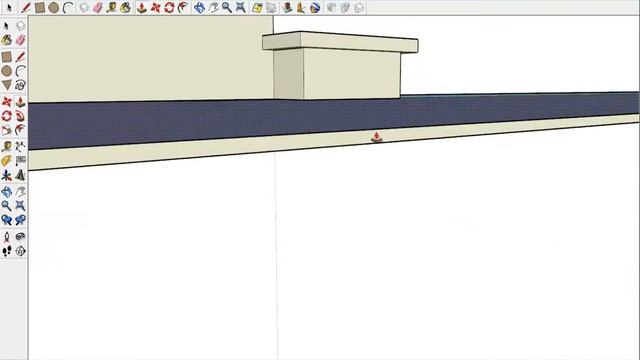Viewport: 640px width, 360px height.
Task: Pick the Dimension tool
Action: (x=20, y=147)
